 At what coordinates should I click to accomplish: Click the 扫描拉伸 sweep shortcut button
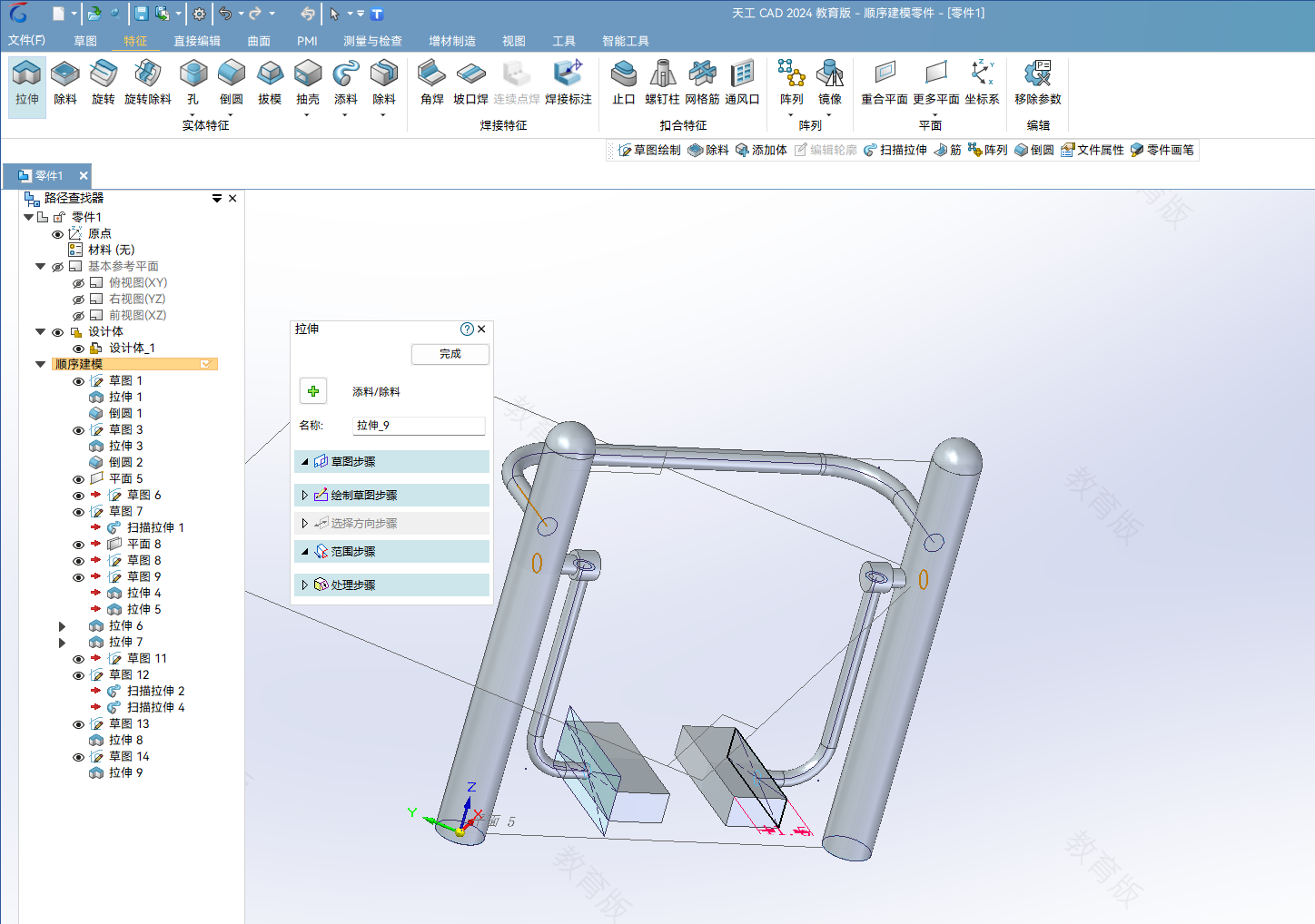895,150
